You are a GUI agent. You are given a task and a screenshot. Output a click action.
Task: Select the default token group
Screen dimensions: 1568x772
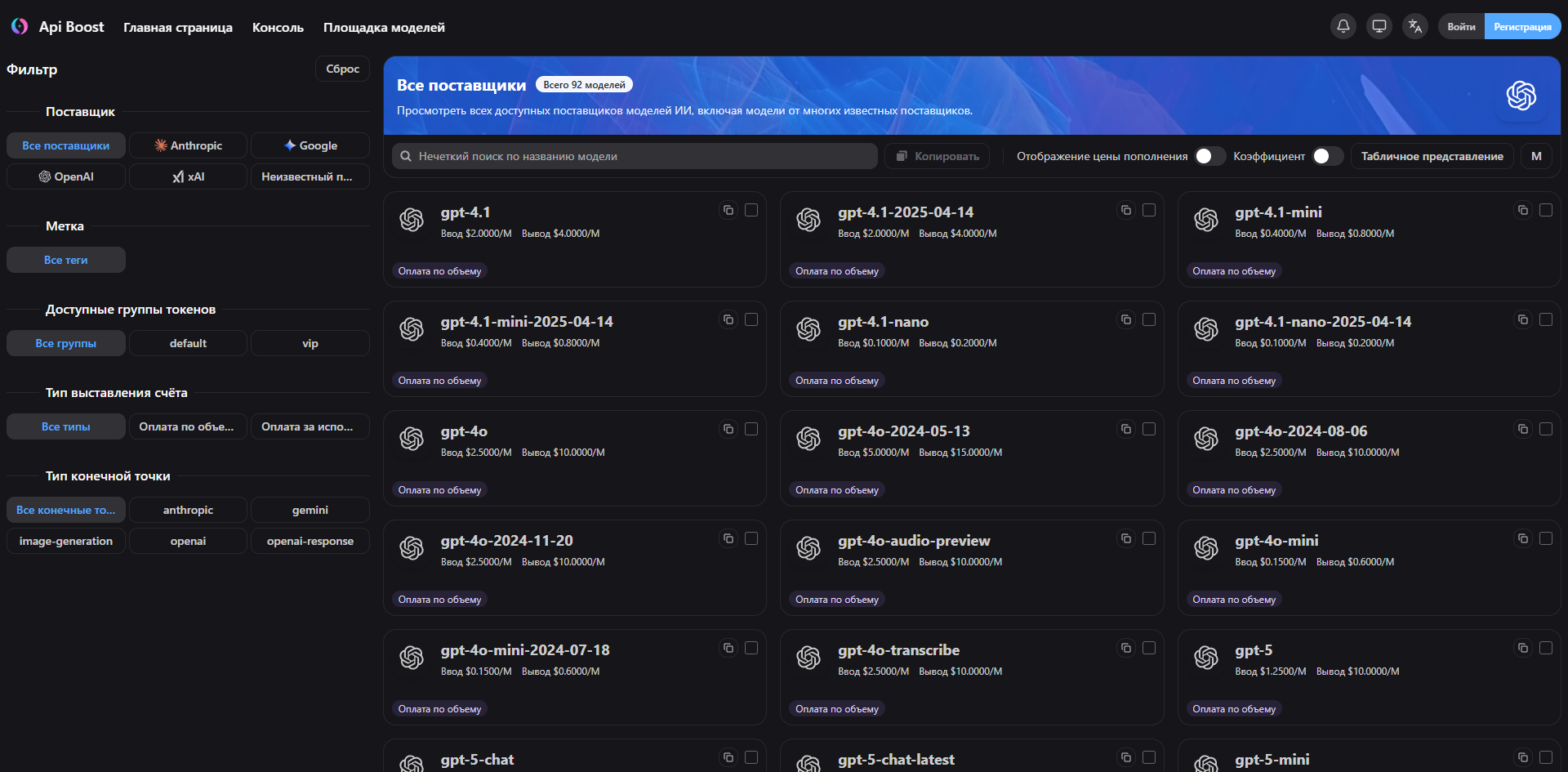pyautogui.click(x=188, y=343)
